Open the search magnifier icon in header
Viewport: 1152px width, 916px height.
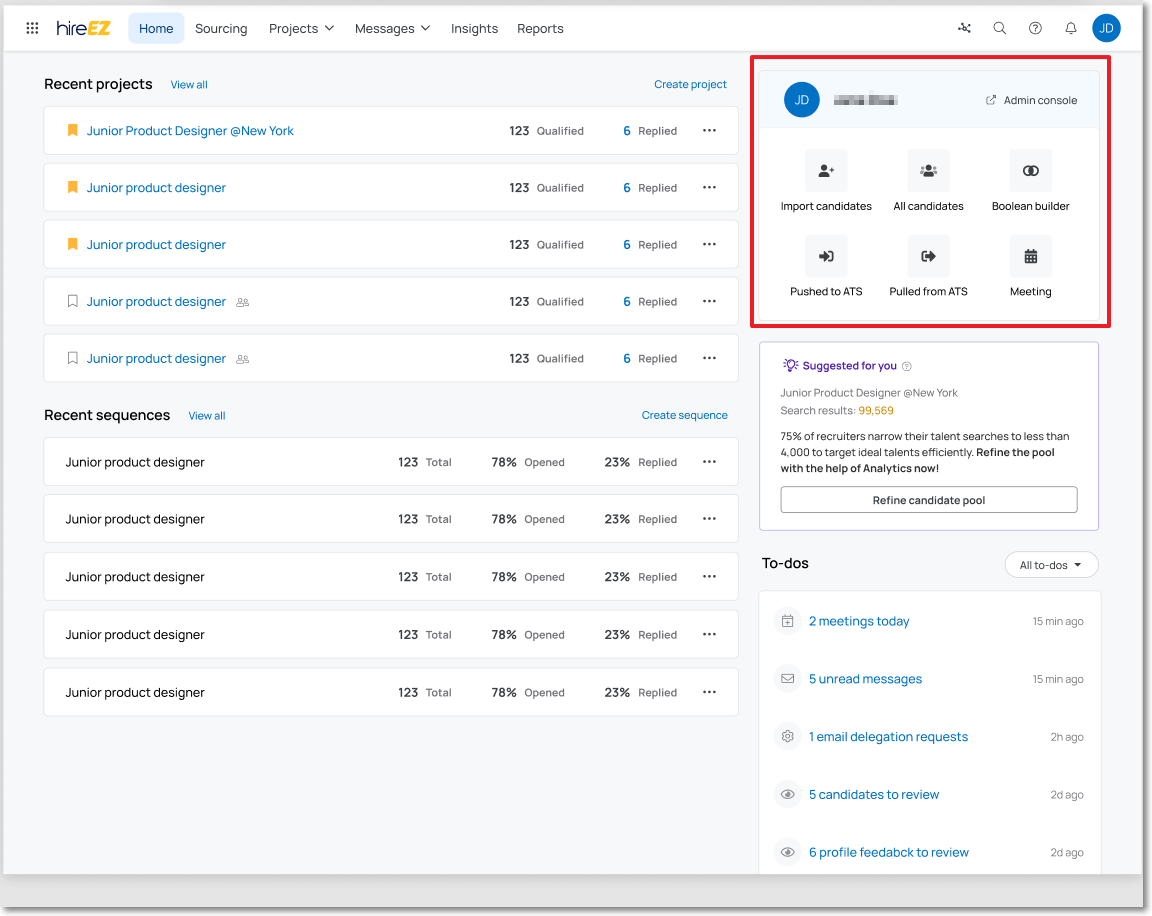point(999,28)
